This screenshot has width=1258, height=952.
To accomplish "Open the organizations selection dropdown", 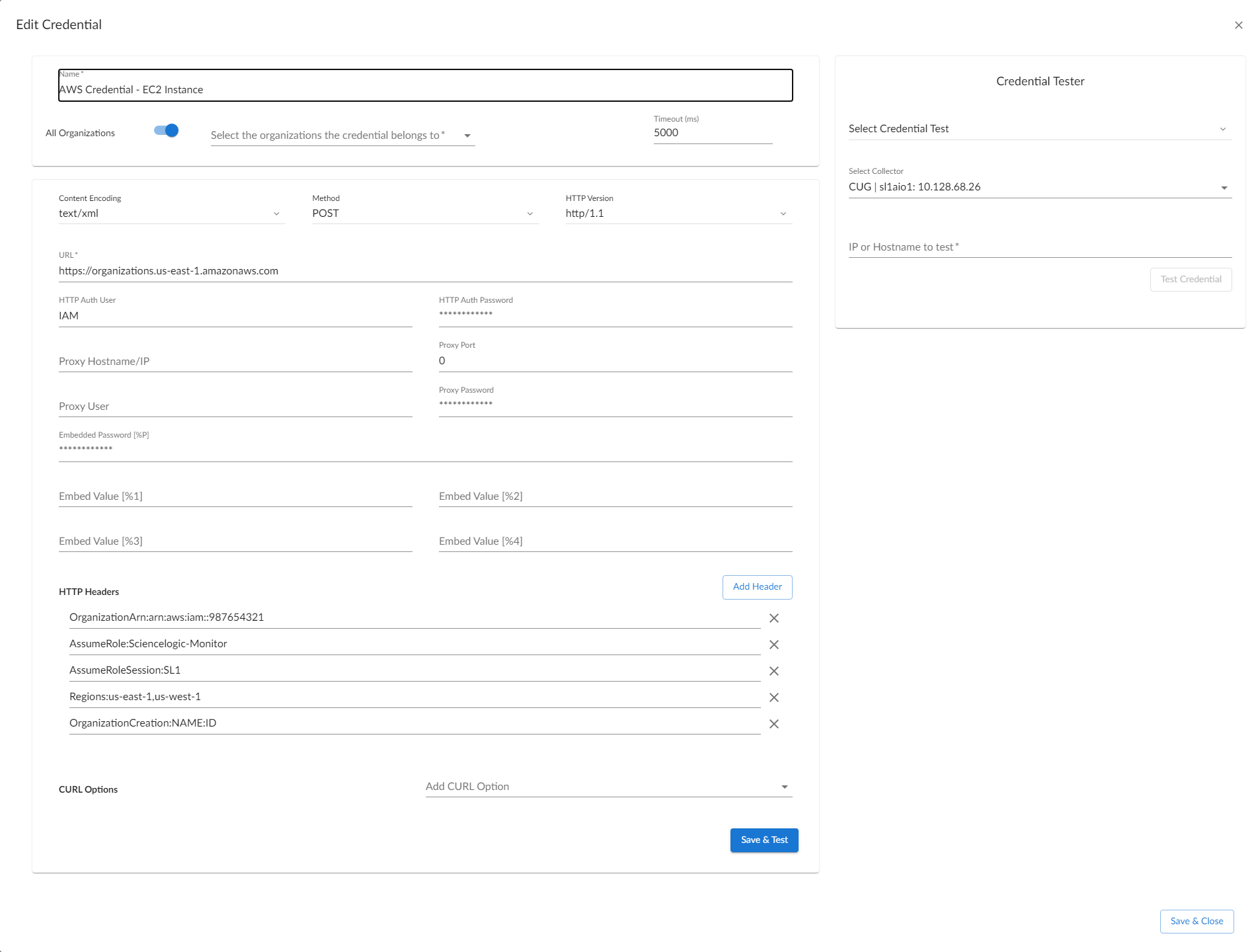I will pyautogui.click(x=342, y=136).
